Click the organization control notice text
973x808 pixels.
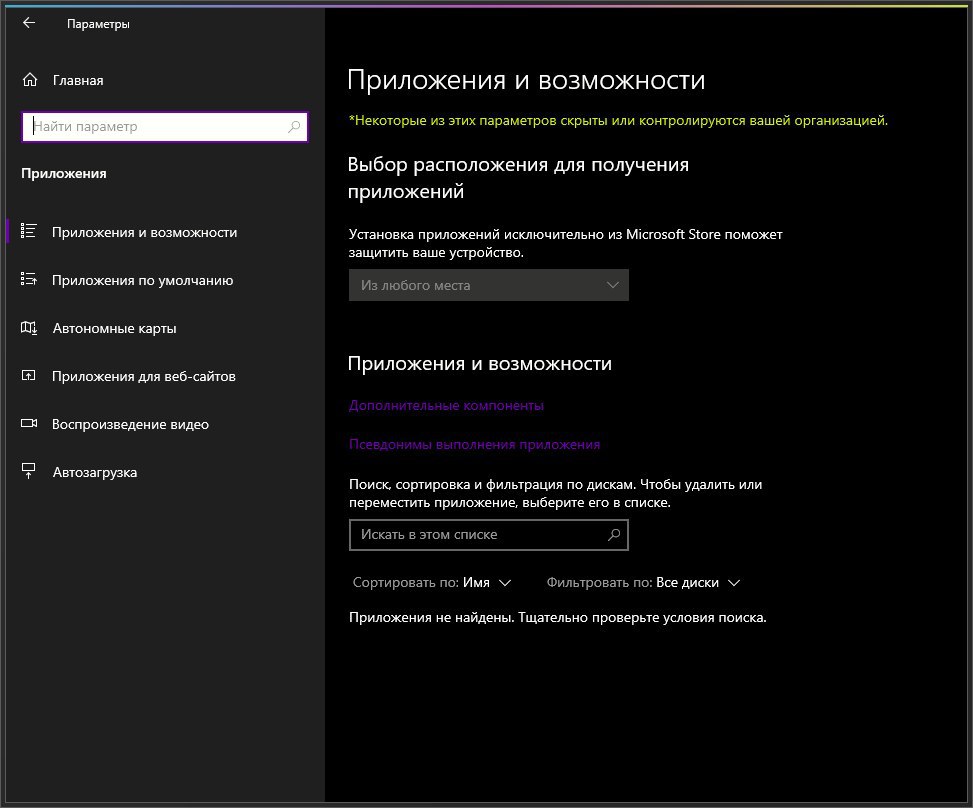coord(618,120)
